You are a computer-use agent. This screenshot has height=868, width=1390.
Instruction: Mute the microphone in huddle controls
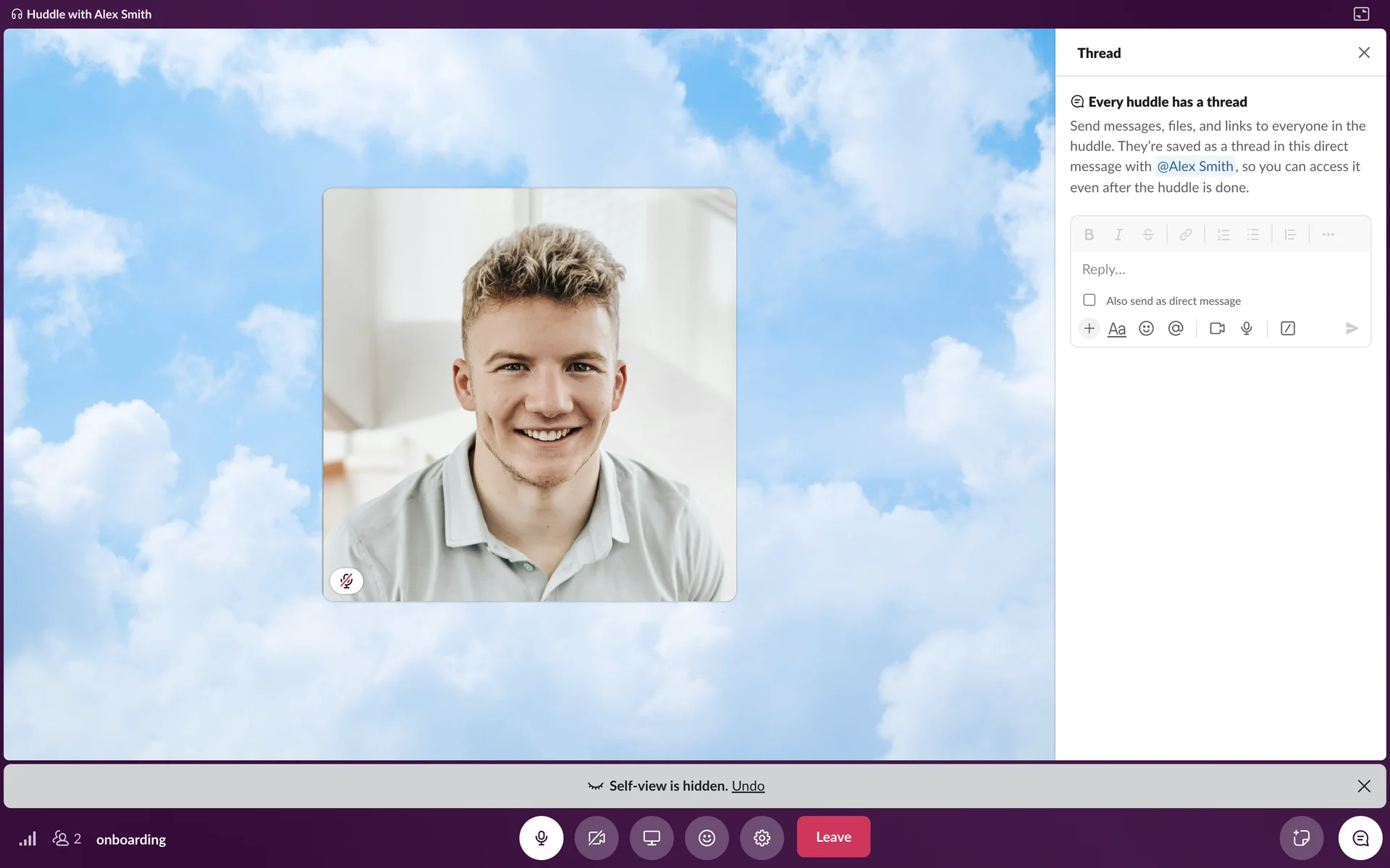541,838
